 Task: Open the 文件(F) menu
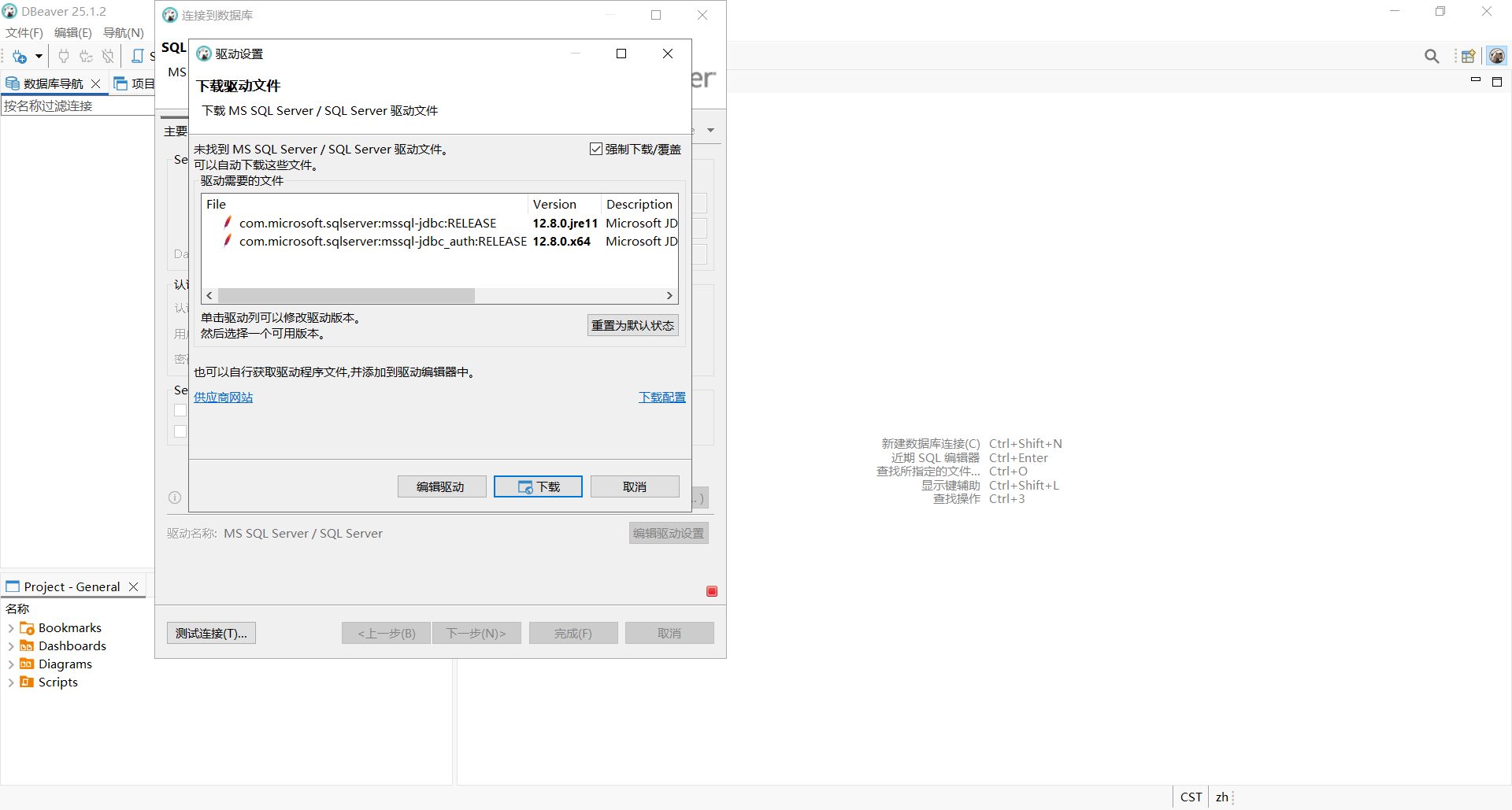pos(24,33)
